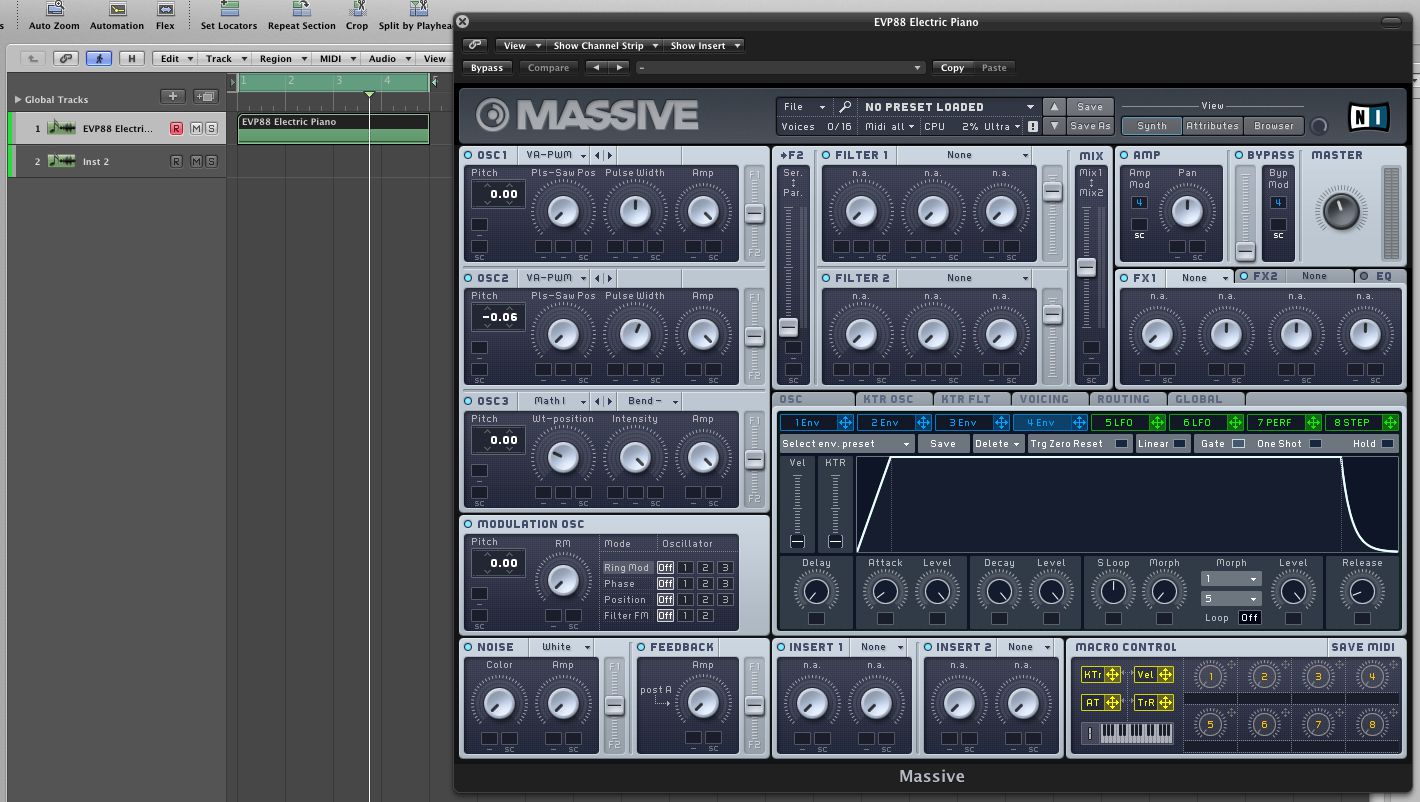The width and height of the screenshot is (1420, 802).
Task: Open the NO PRESET LOADED preset dropdown
Action: click(949, 107)
